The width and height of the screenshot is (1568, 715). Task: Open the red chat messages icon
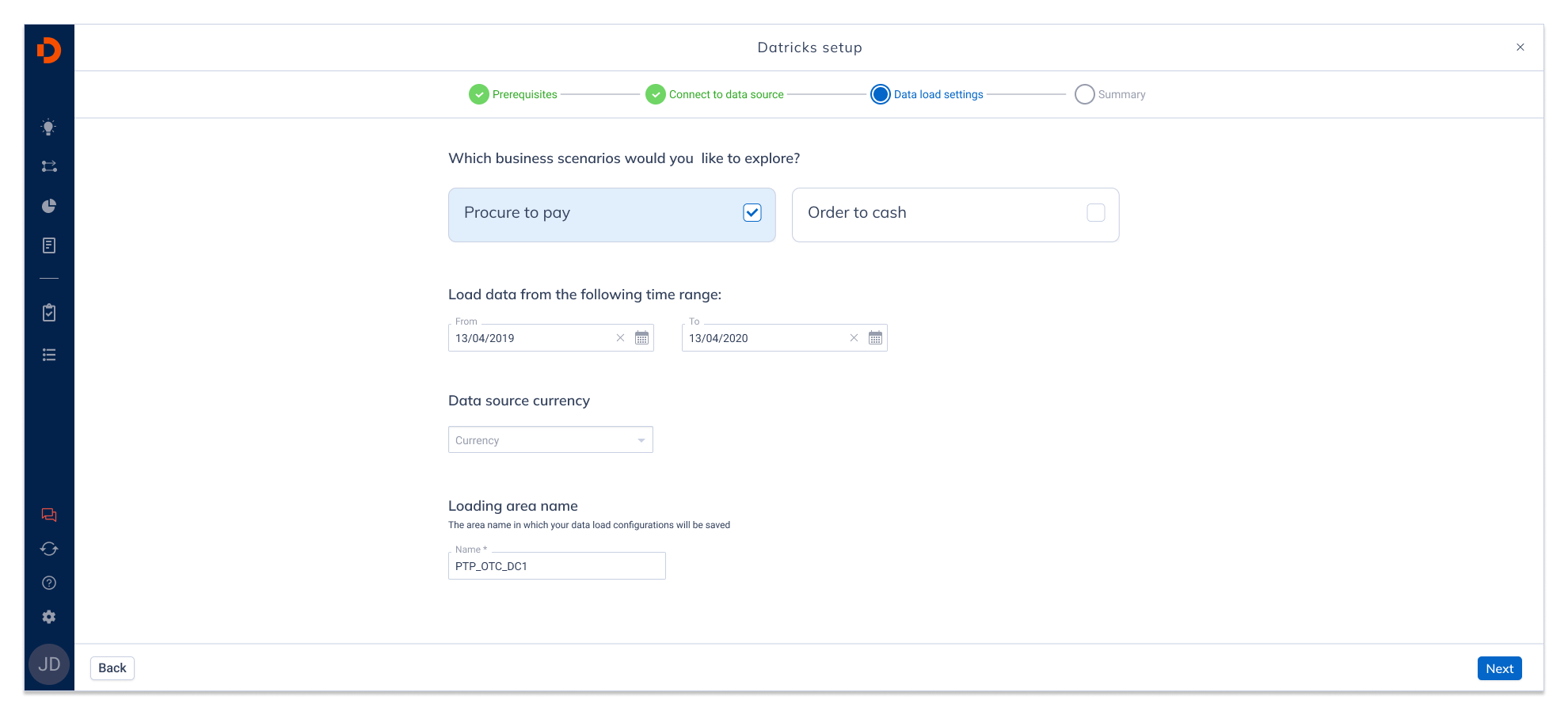coord(49,515)
